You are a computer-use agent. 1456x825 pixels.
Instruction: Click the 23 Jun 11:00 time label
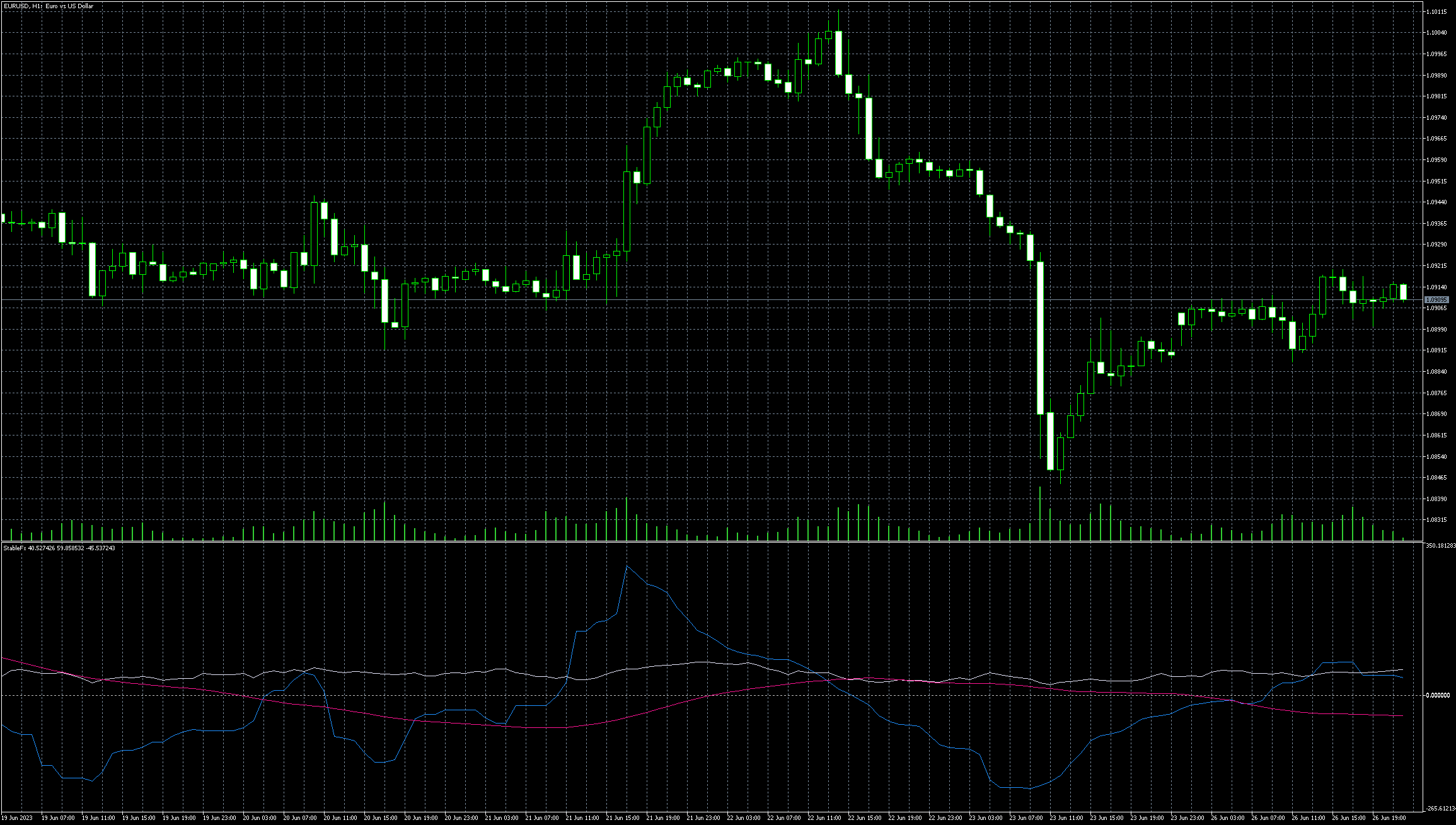pyautogui.click(x=1066, y=818)
